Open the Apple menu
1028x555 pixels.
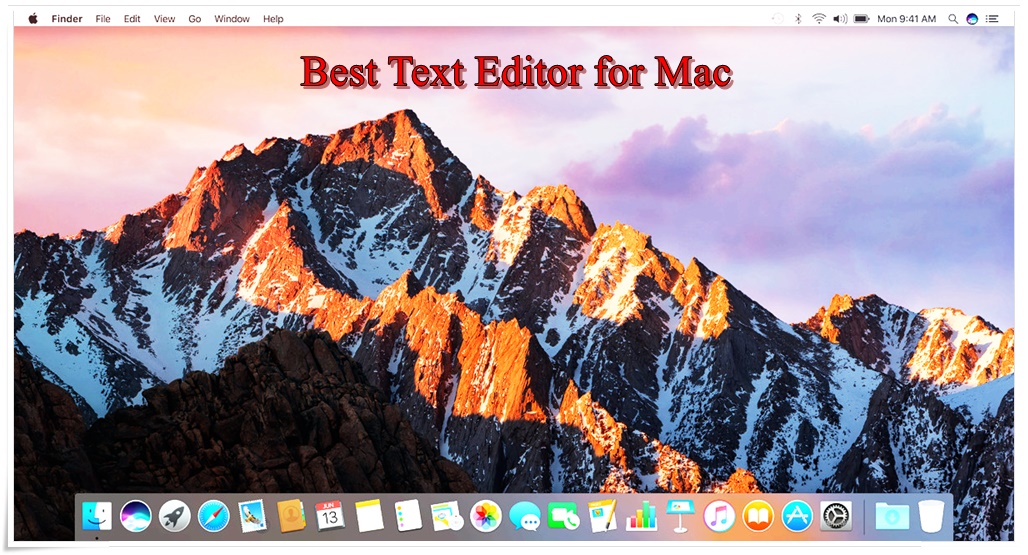33,18
